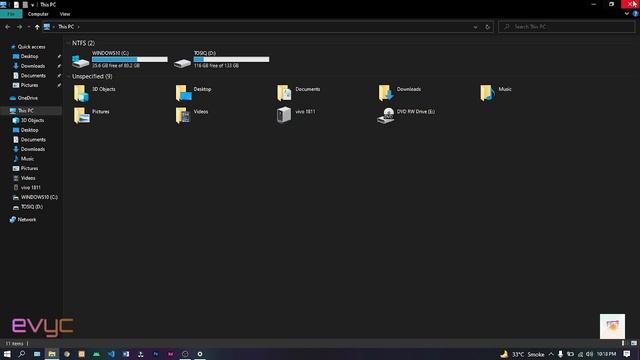The width and height of the screenshot is (640, 360).
Task: Click TOSIQ (D:) storage usage bar
Action: coord(231,60)
